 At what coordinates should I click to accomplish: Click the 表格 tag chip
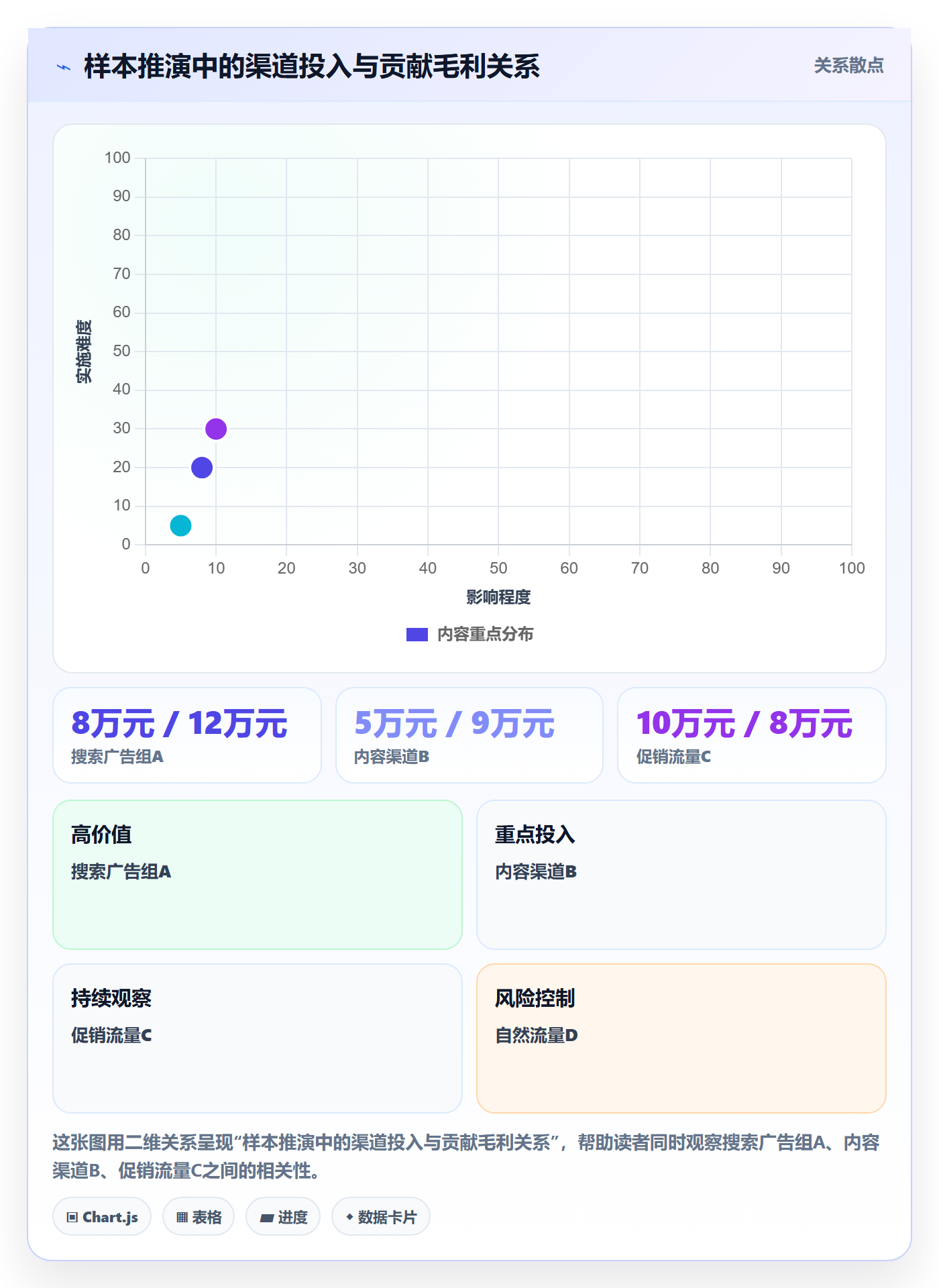pyautogui.click(x=199, y=1216)
